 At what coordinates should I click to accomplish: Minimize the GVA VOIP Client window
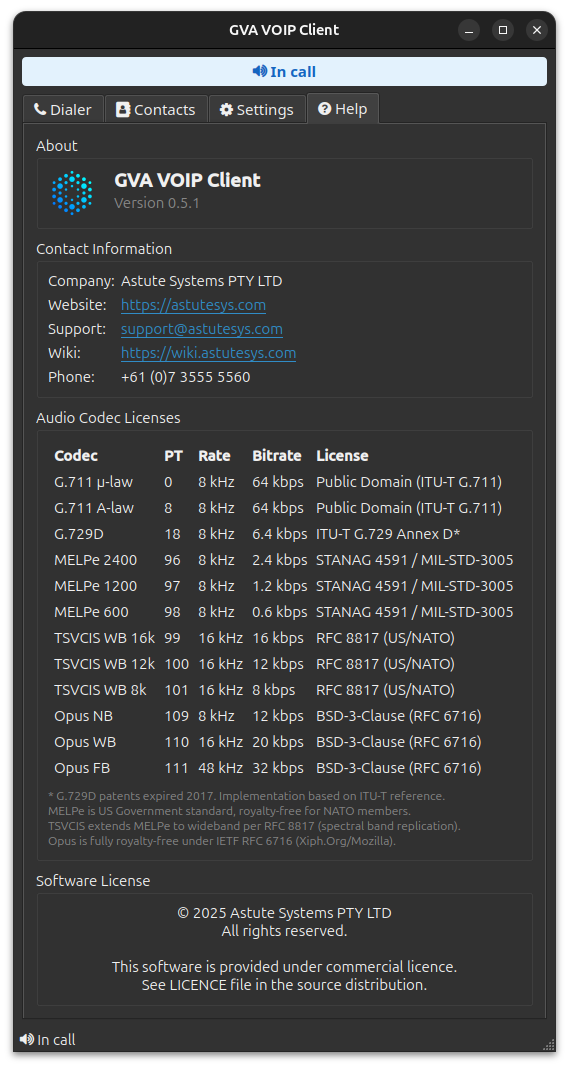469,30
